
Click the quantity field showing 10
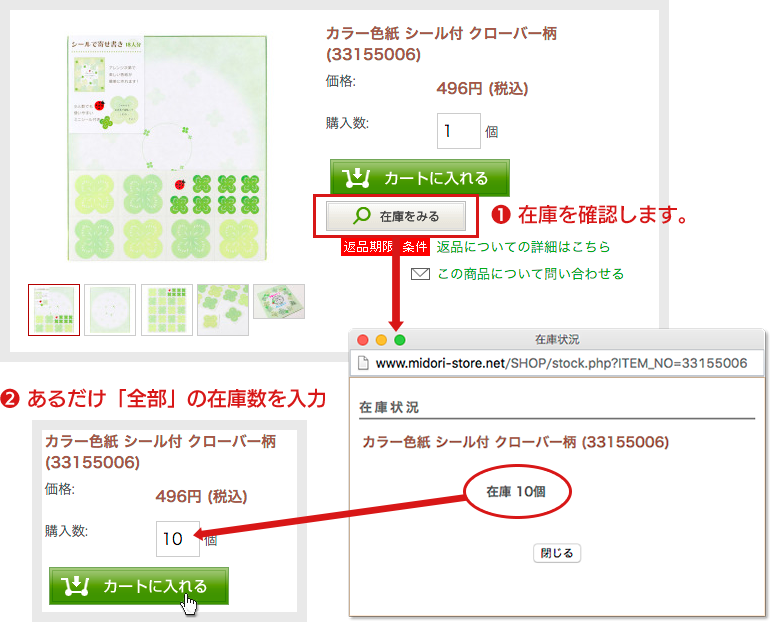click(178, 539)
